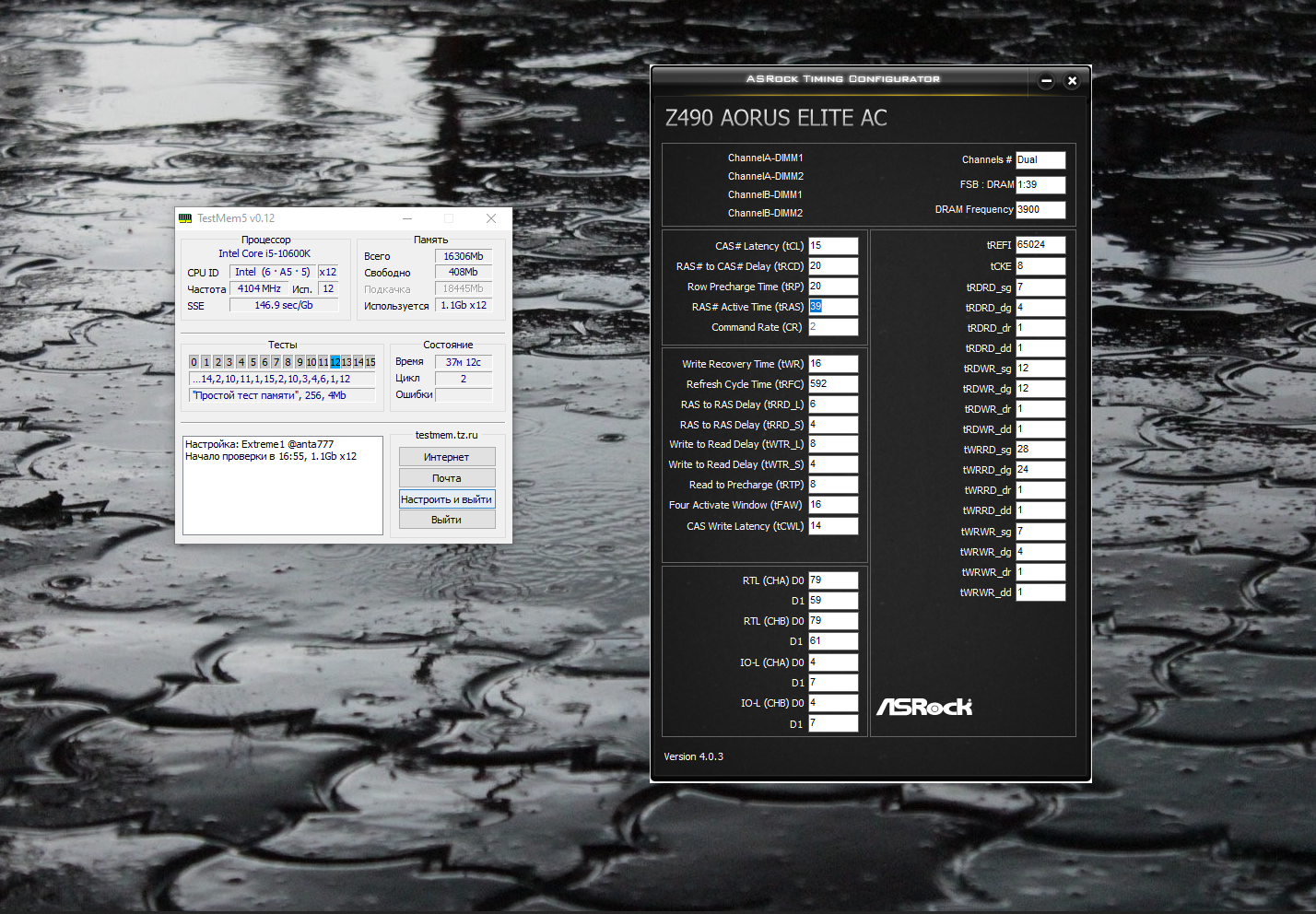
Task: Click the tREFI value field
Action: coord(1040,245)
